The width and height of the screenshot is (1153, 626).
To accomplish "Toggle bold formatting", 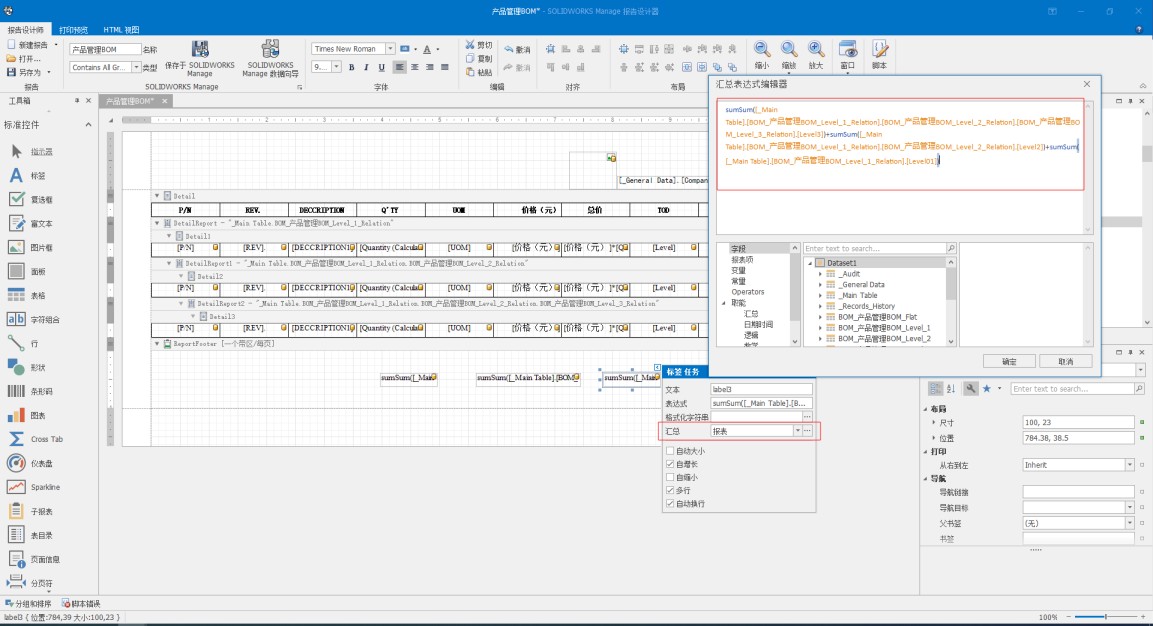I will 351,68.
